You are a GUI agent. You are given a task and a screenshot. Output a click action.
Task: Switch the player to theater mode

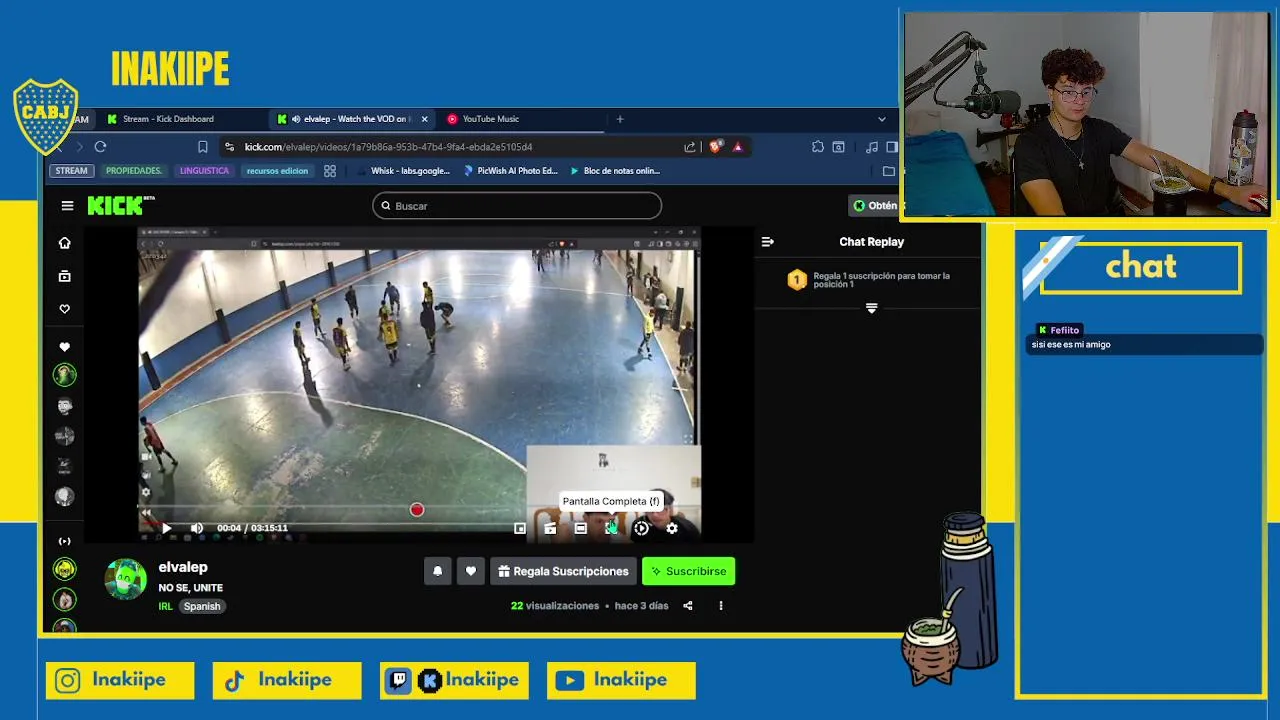(x=581, y=528)
